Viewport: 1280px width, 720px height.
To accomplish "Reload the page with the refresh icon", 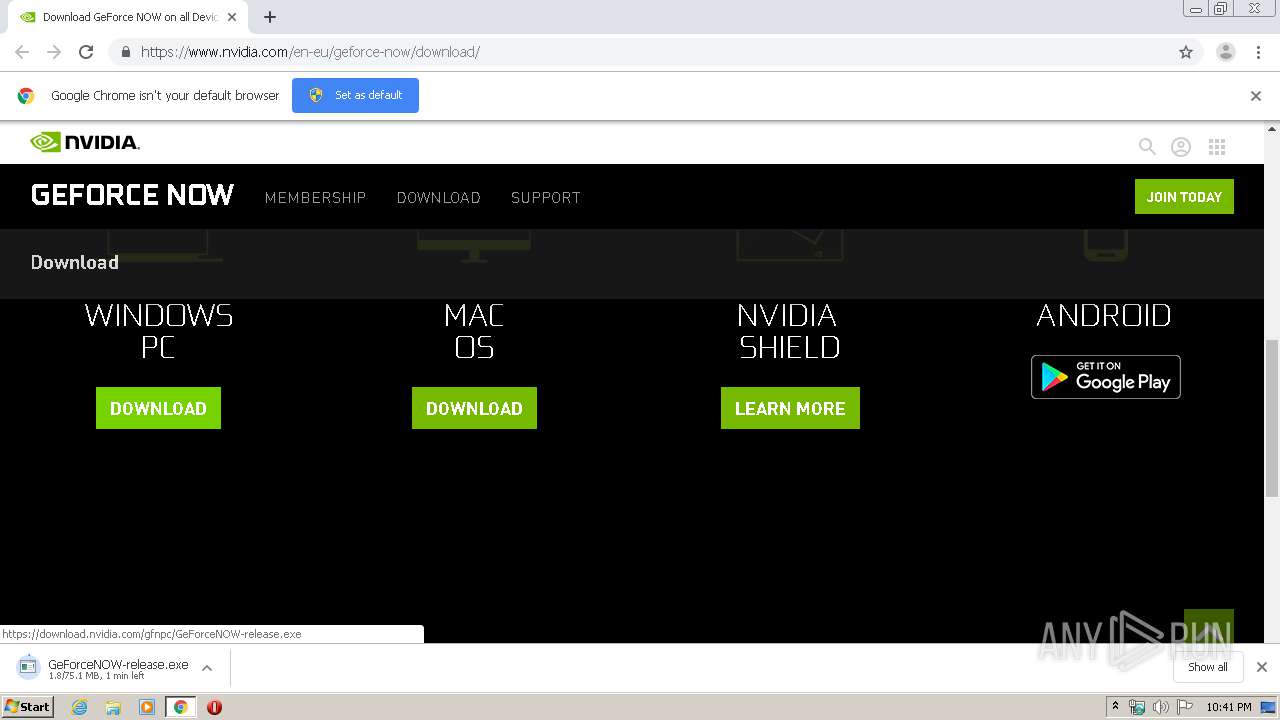I will tap(86, 52).
